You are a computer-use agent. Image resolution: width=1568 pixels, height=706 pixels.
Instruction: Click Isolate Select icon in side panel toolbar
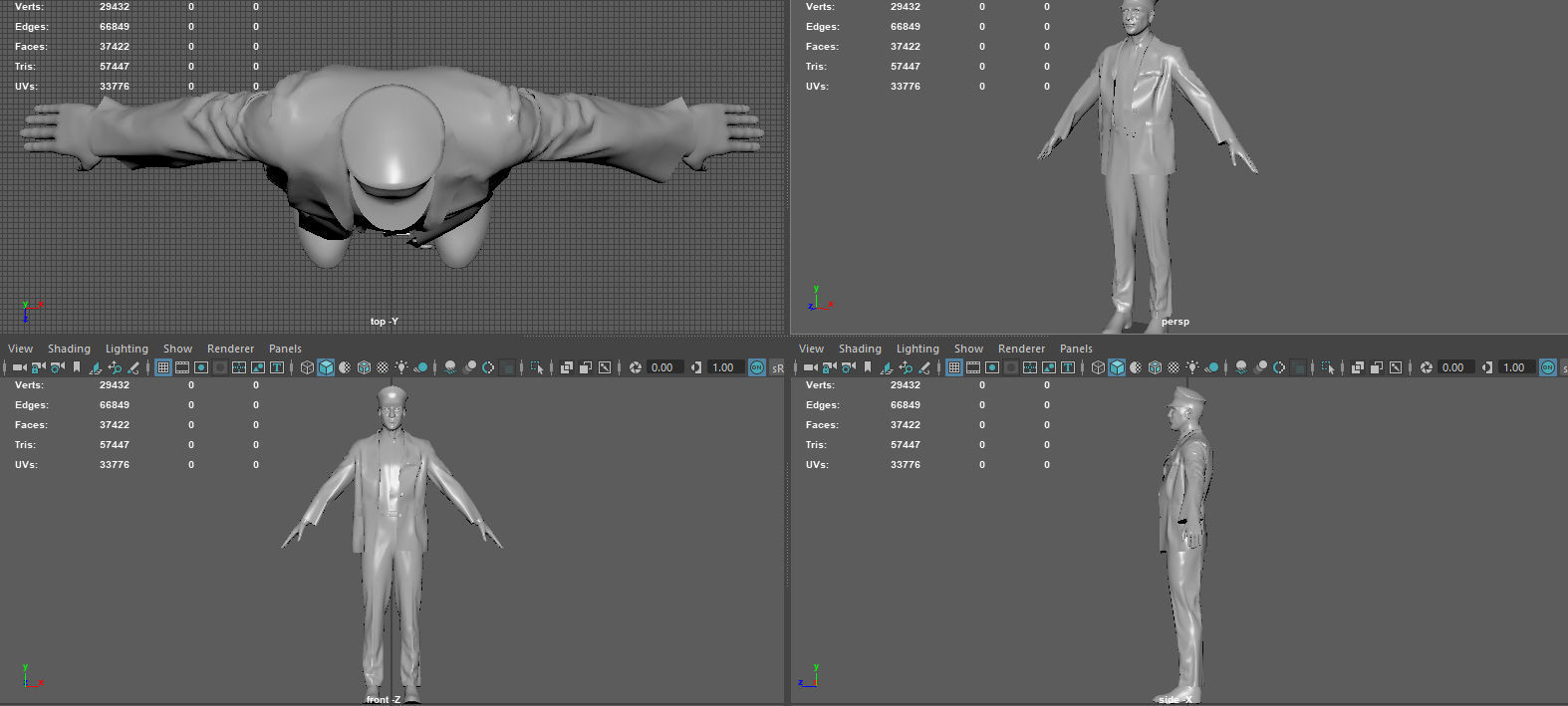tap(1328, 367)
